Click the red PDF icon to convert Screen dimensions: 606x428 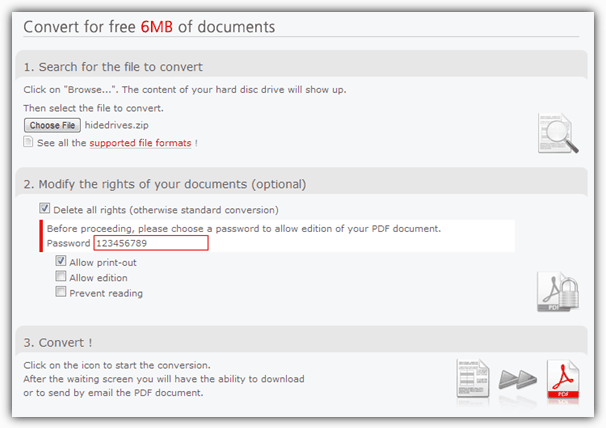pyautogui.click(x=563, y=379)
